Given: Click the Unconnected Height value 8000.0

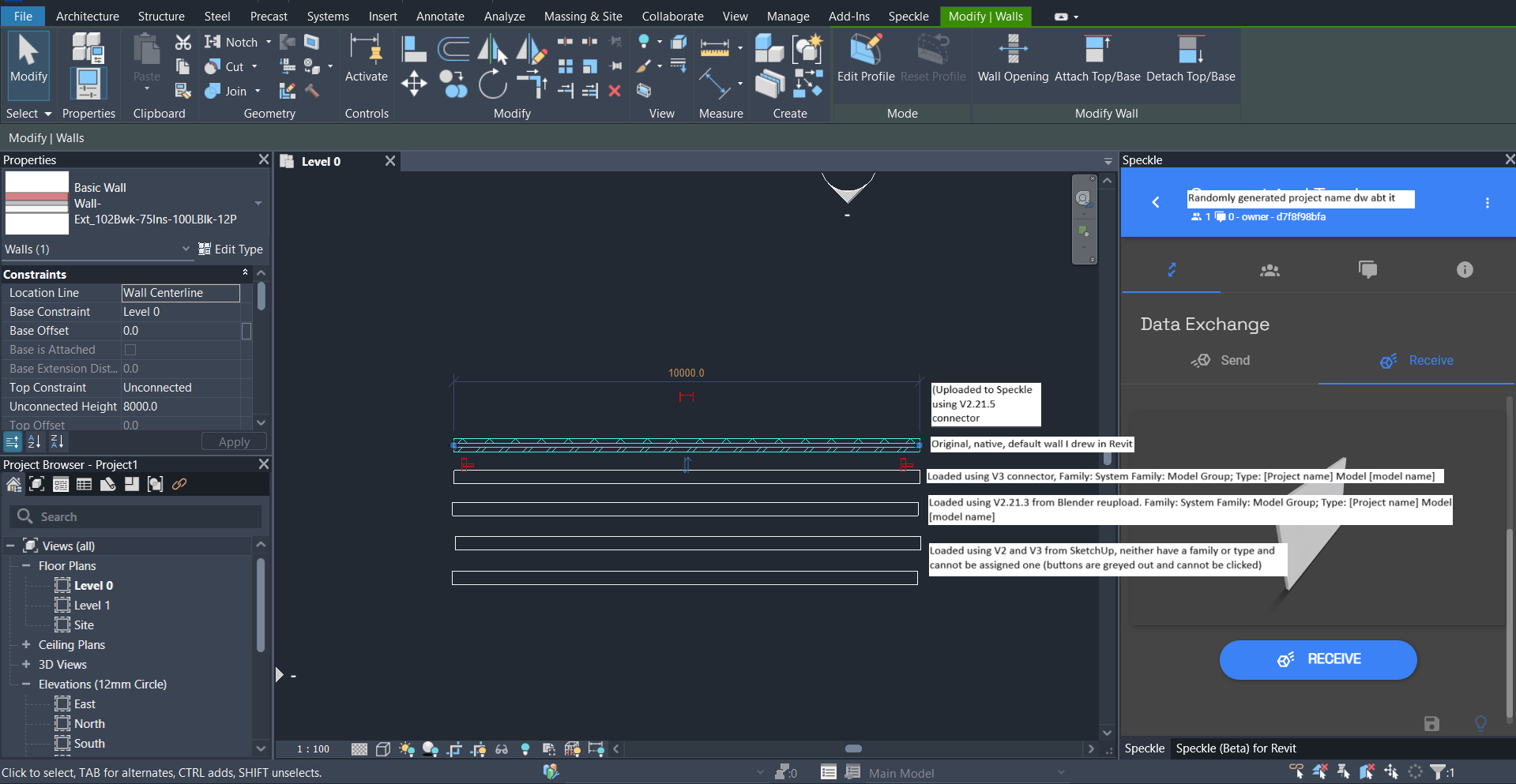Looking at the screenshot, I should tap(180, 407).
